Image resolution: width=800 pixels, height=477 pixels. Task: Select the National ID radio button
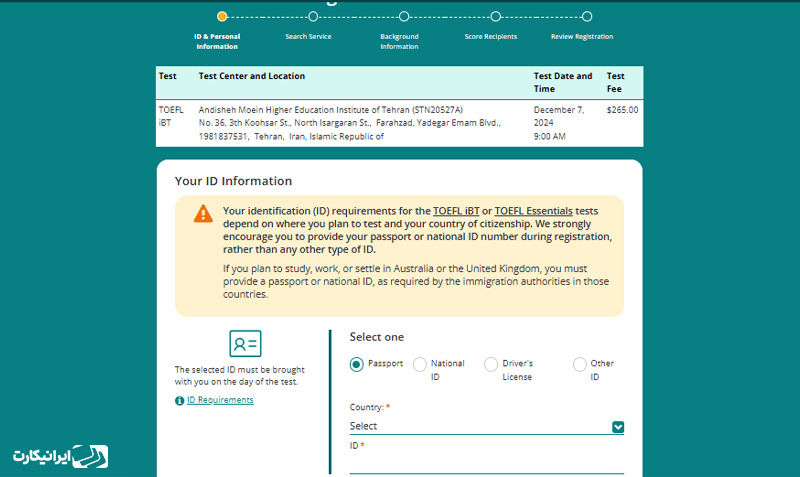(419, 364)
